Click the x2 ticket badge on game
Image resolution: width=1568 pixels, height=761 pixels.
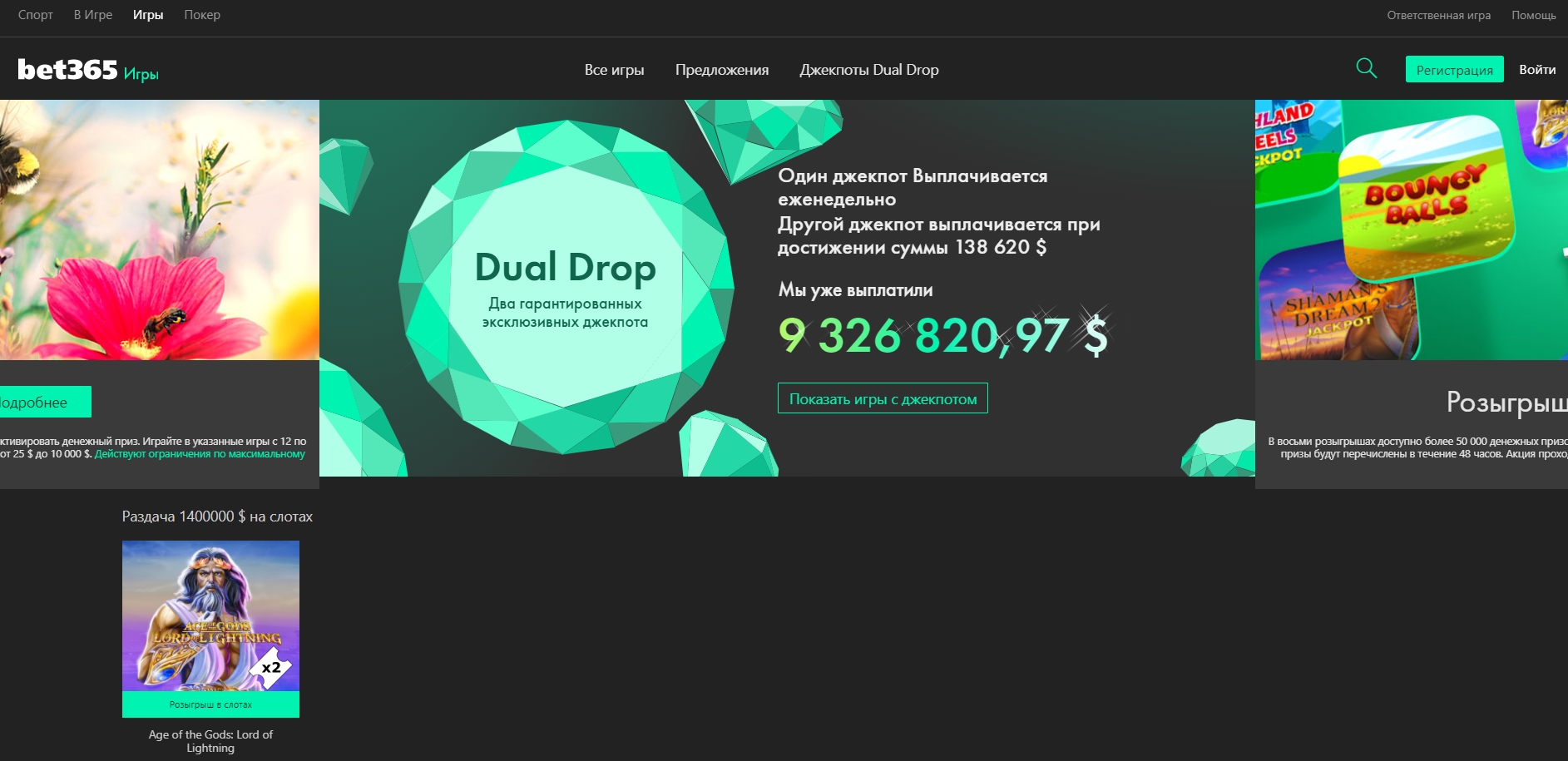pyautogui.click(x=271, y=667)
